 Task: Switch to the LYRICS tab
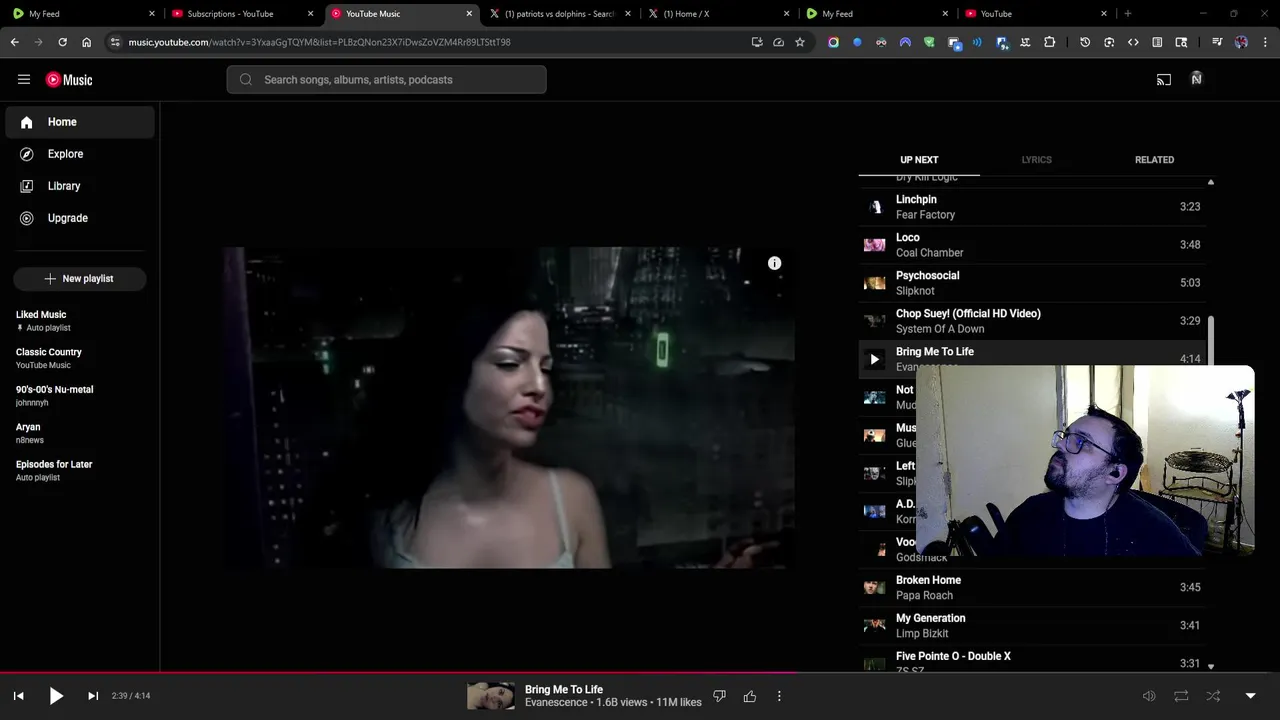click(x=1036, y=160)
